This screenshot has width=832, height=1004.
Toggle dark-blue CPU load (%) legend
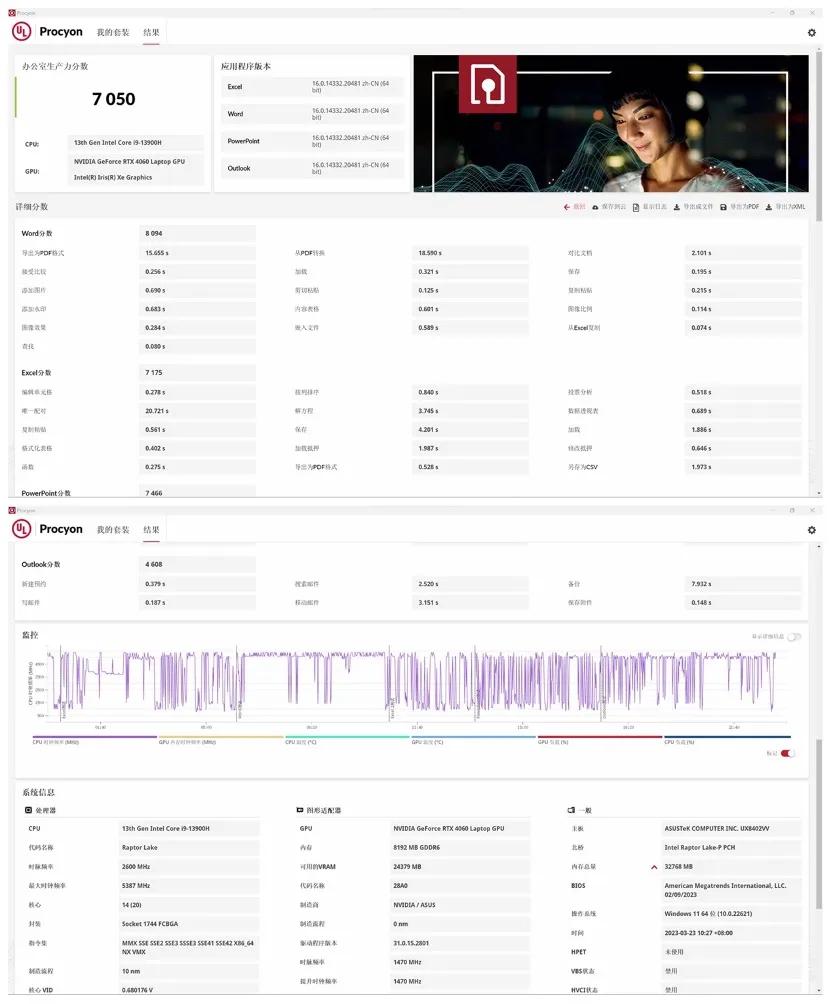click(x=727, y=740)
